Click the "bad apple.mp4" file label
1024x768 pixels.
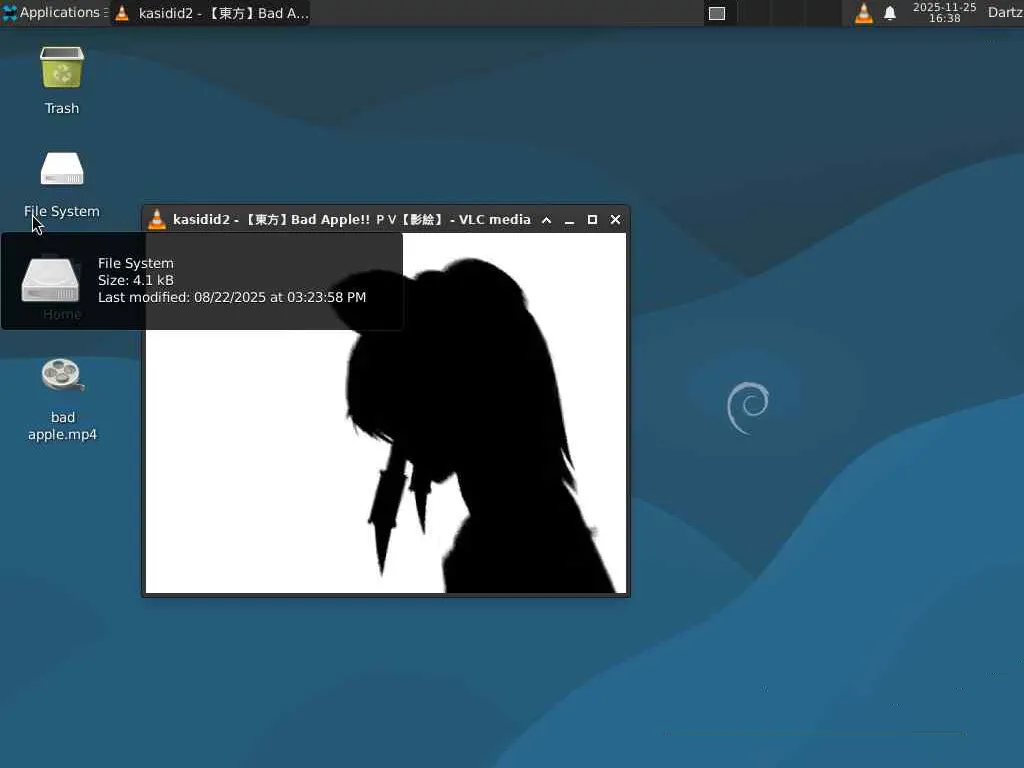(63, 426)
